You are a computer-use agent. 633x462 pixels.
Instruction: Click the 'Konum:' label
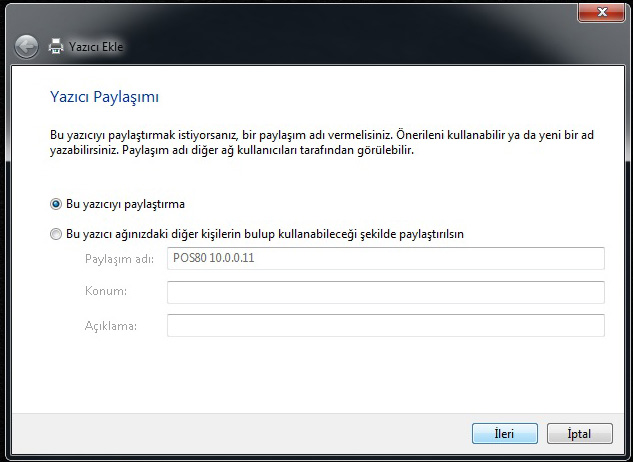click(x=105, y=292)
